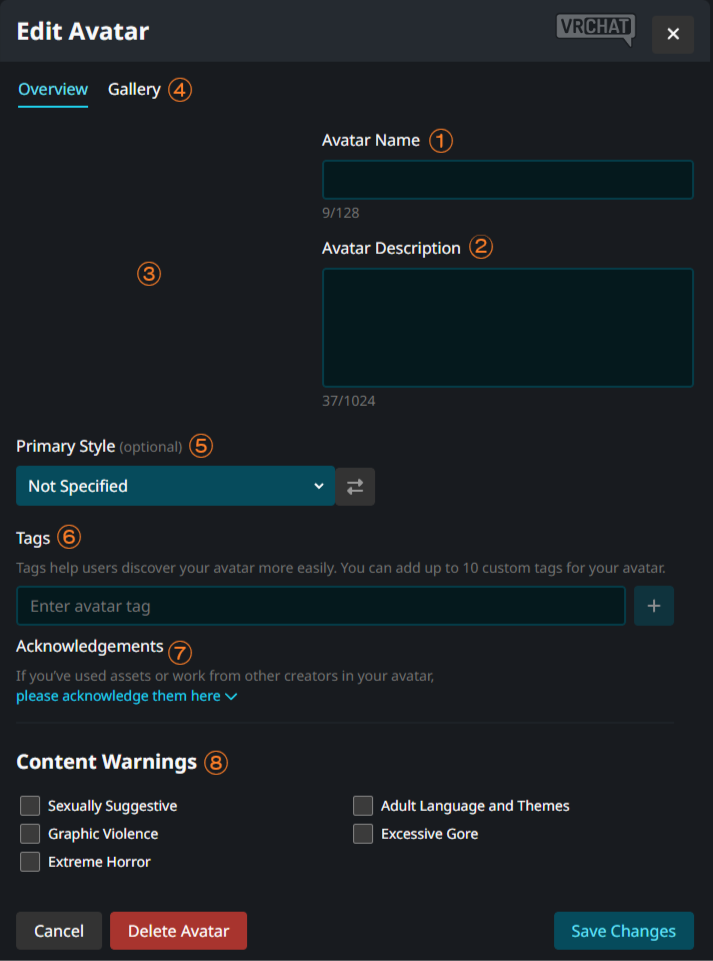Switch to the Gallery tab
Image resolution: width=713 pixels, height=961 pixels.
134,89
